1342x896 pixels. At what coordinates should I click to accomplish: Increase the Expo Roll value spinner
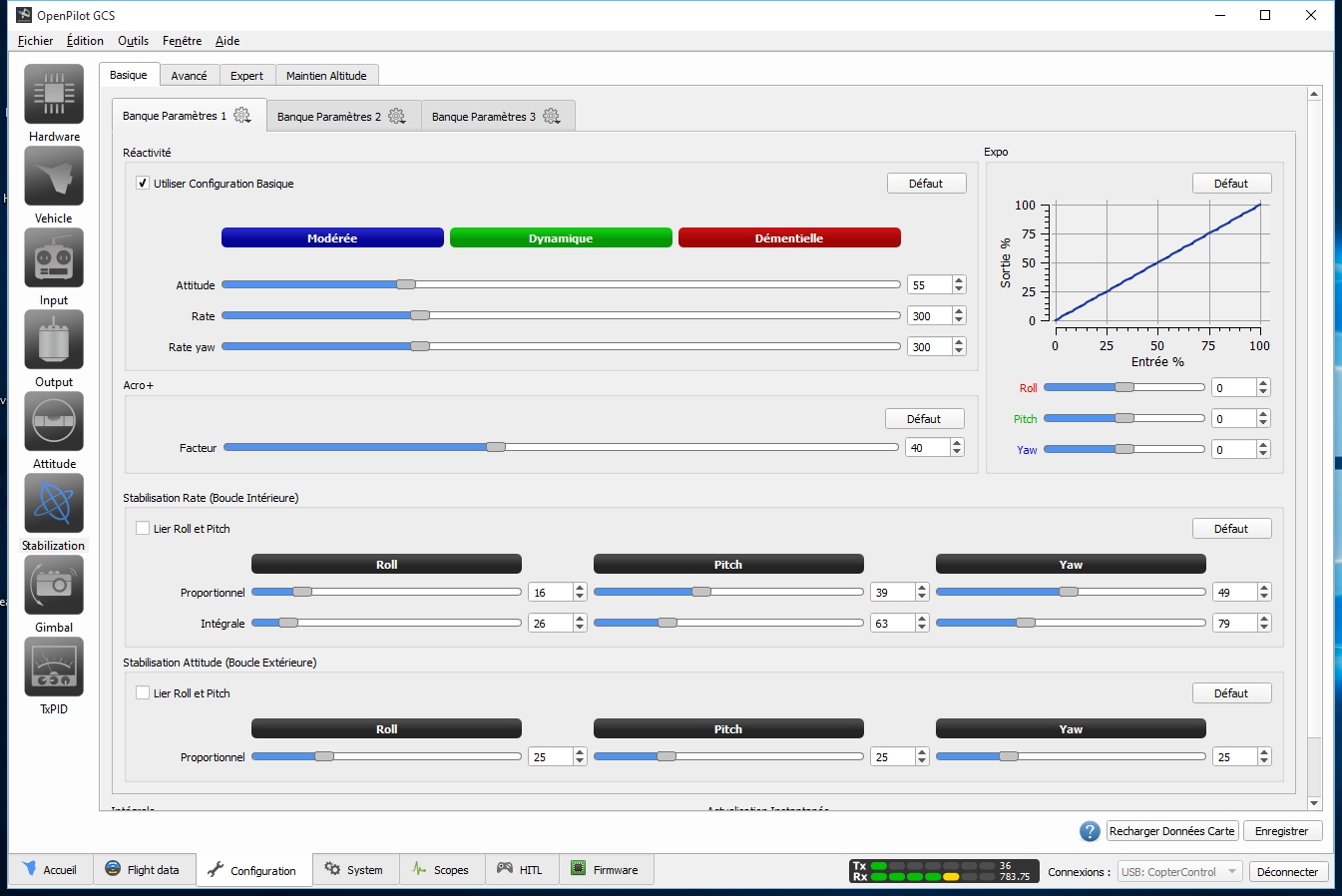point(1263,384)
